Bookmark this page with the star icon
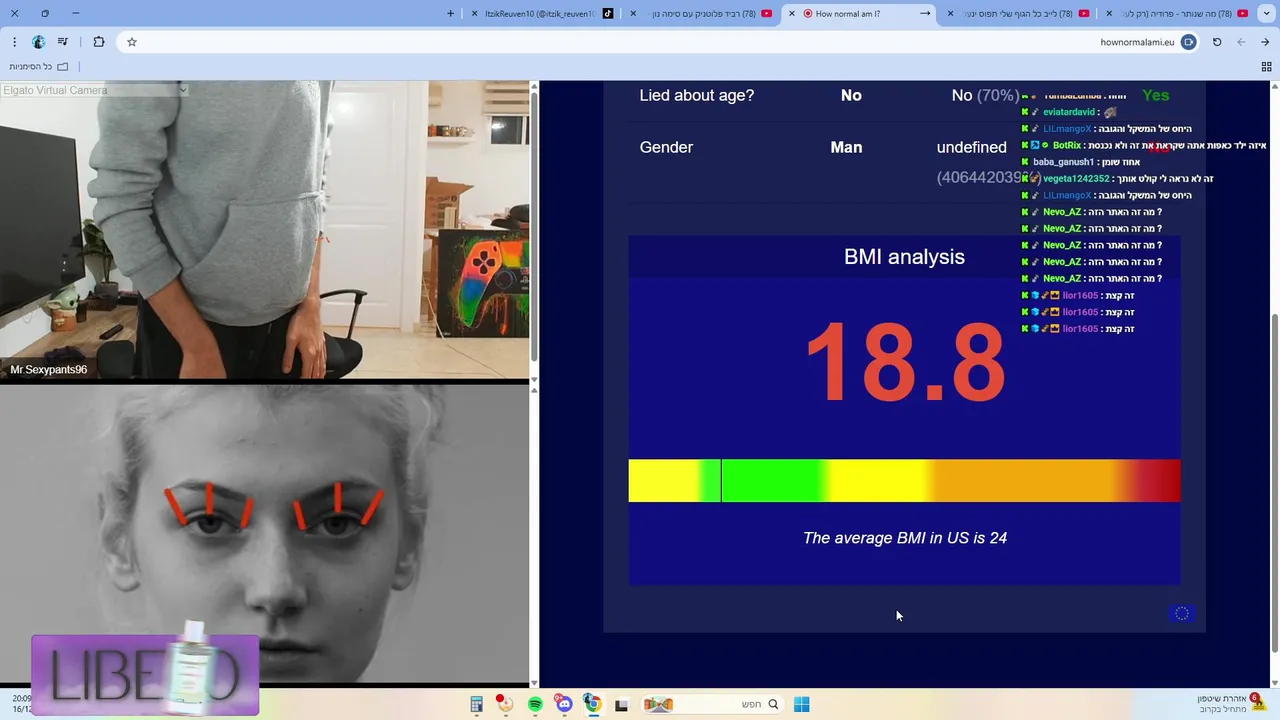This screenshot has height=720, width=1280. 131,42
